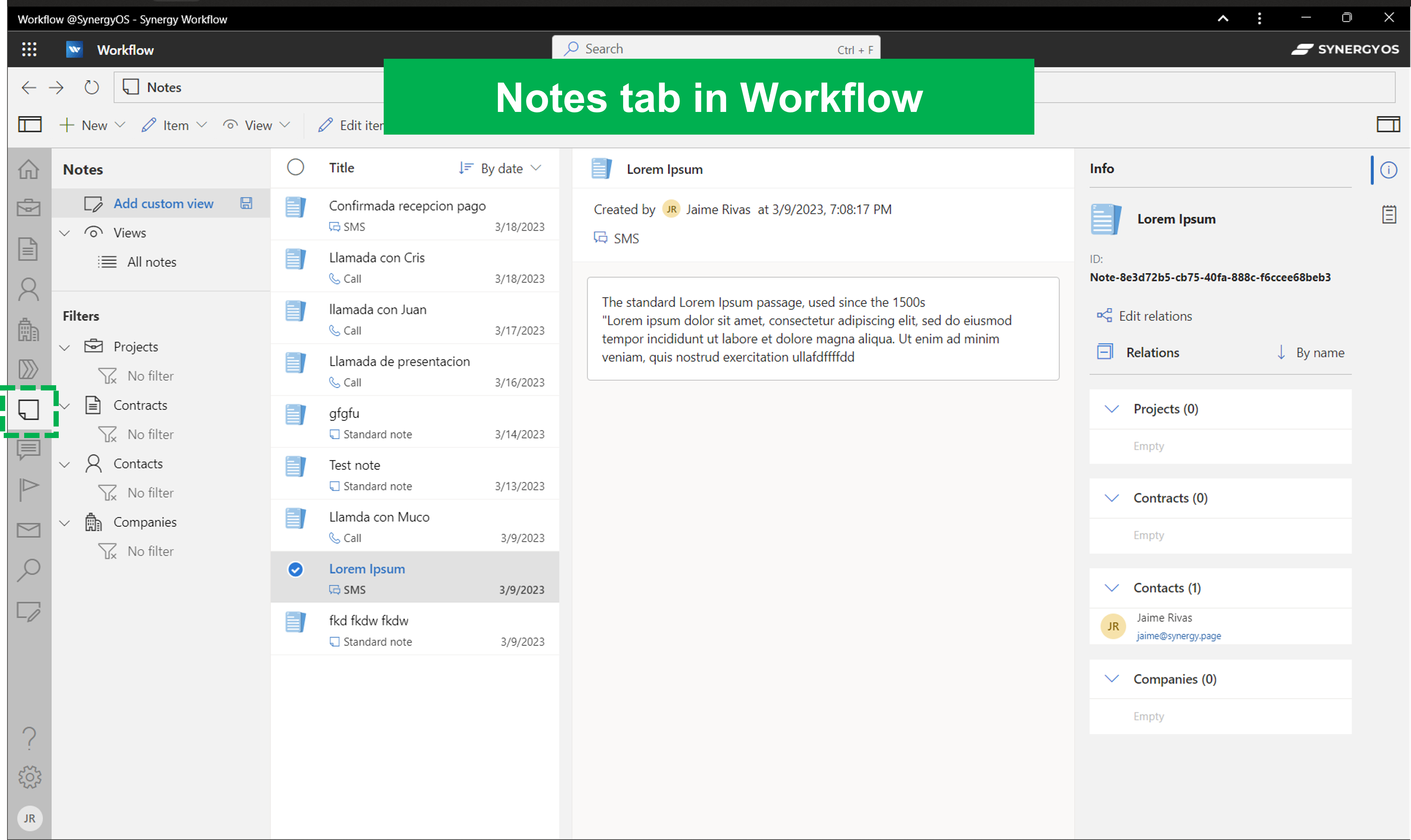Save the custom view with disk icon
1411x840 pixels.
point(246,203)
